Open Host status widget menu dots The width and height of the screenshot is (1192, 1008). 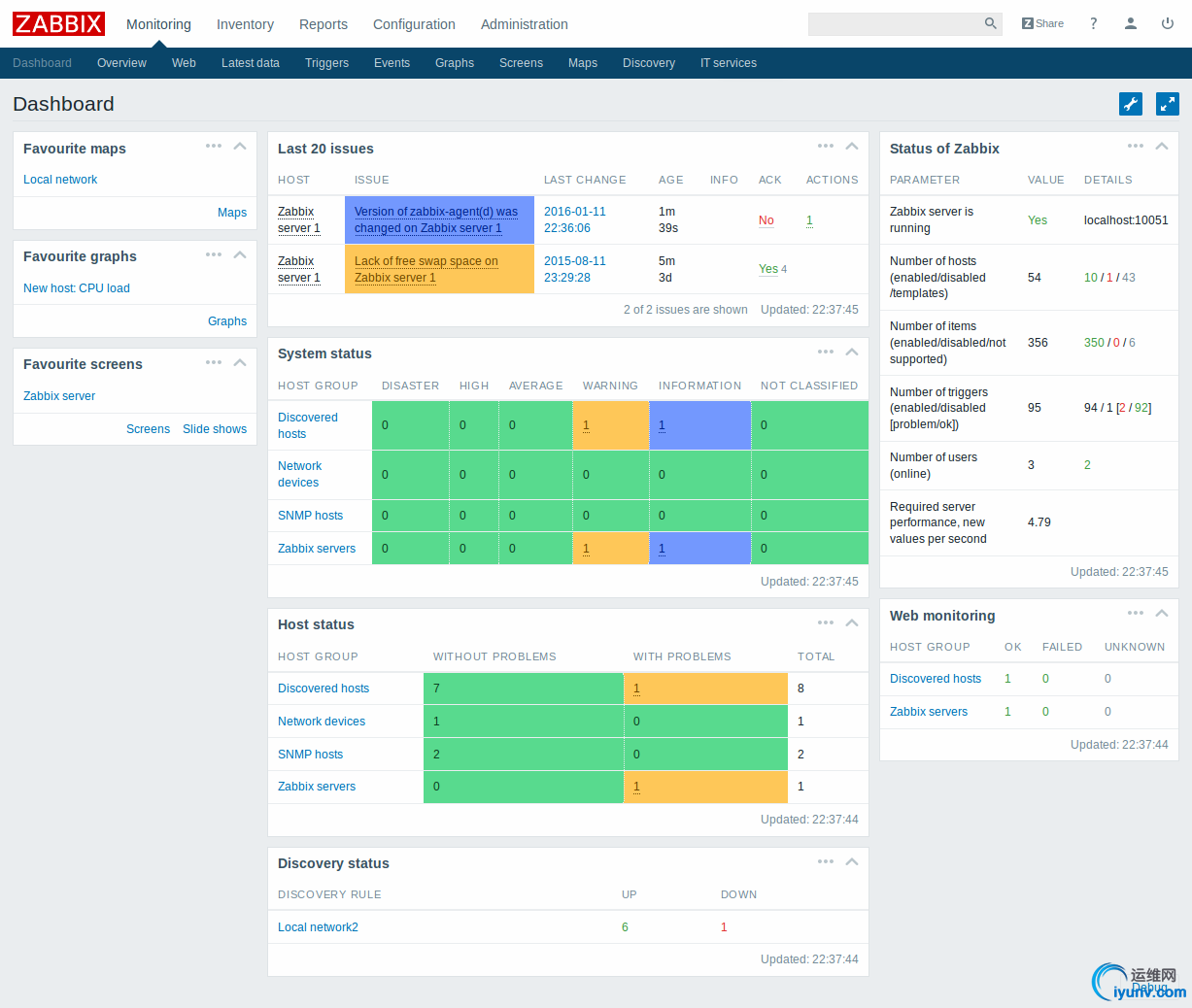pos(826,622)
